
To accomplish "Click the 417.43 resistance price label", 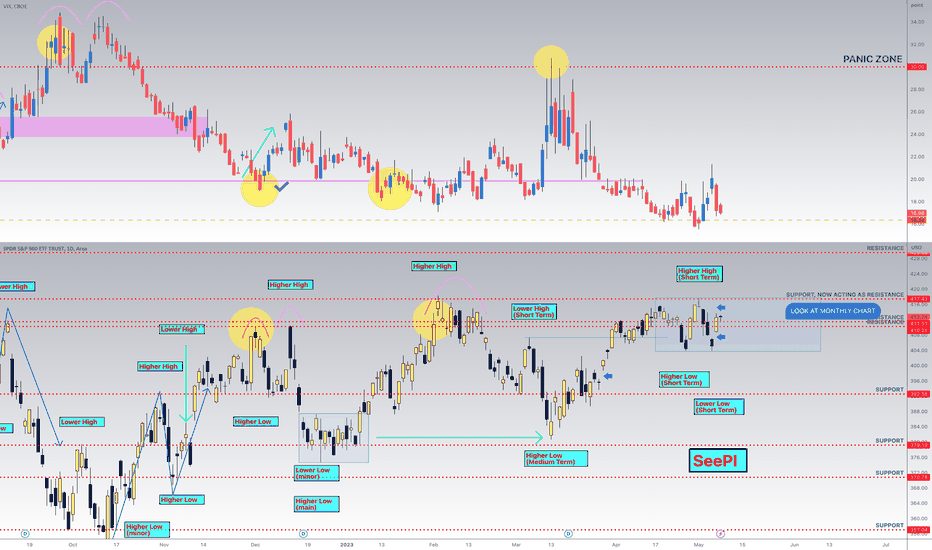I will point(917,299).
